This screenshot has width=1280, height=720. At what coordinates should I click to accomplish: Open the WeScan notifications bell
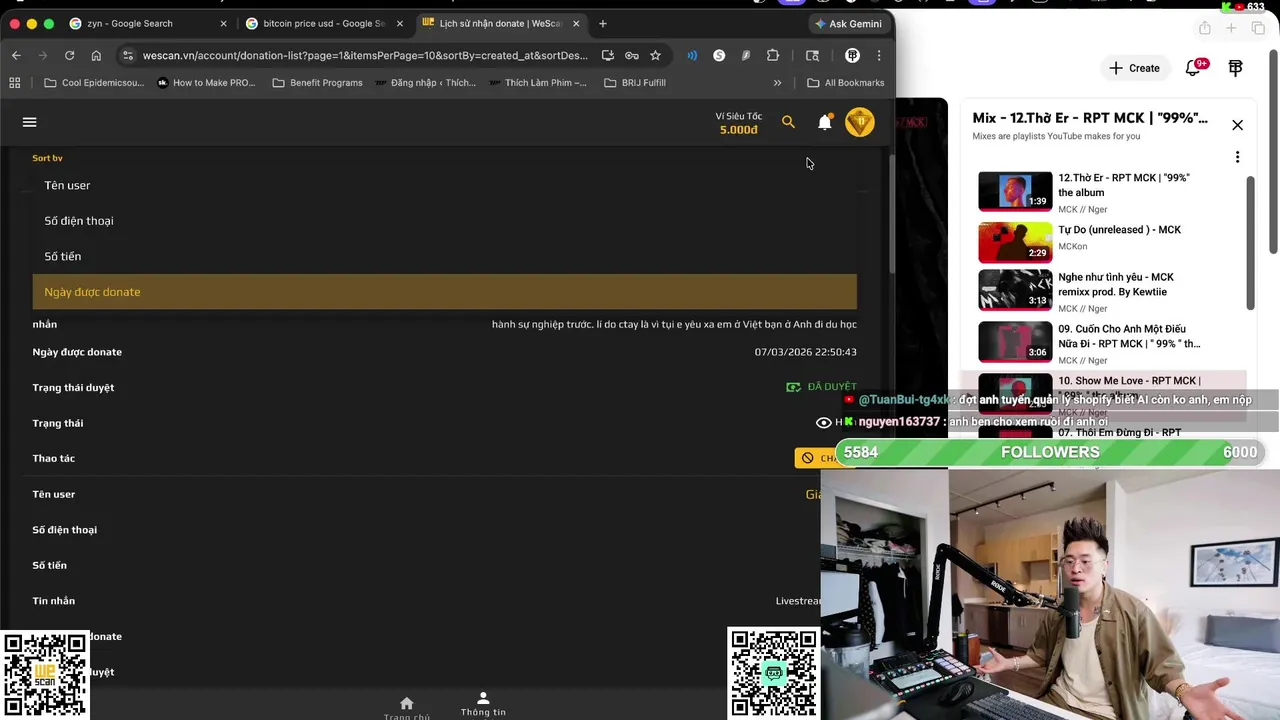tap(825, 122)
